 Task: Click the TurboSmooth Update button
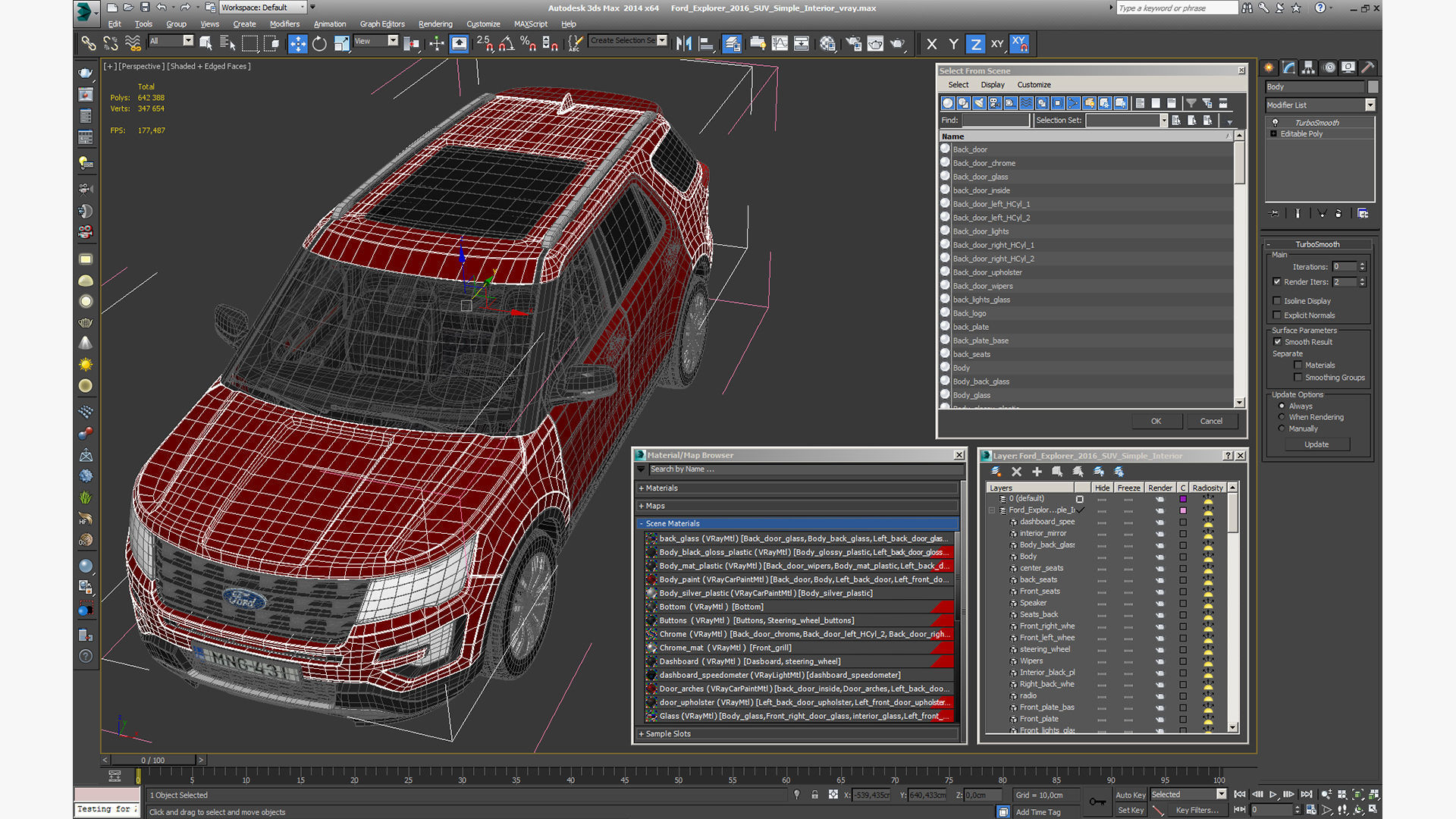(1316, 444)
